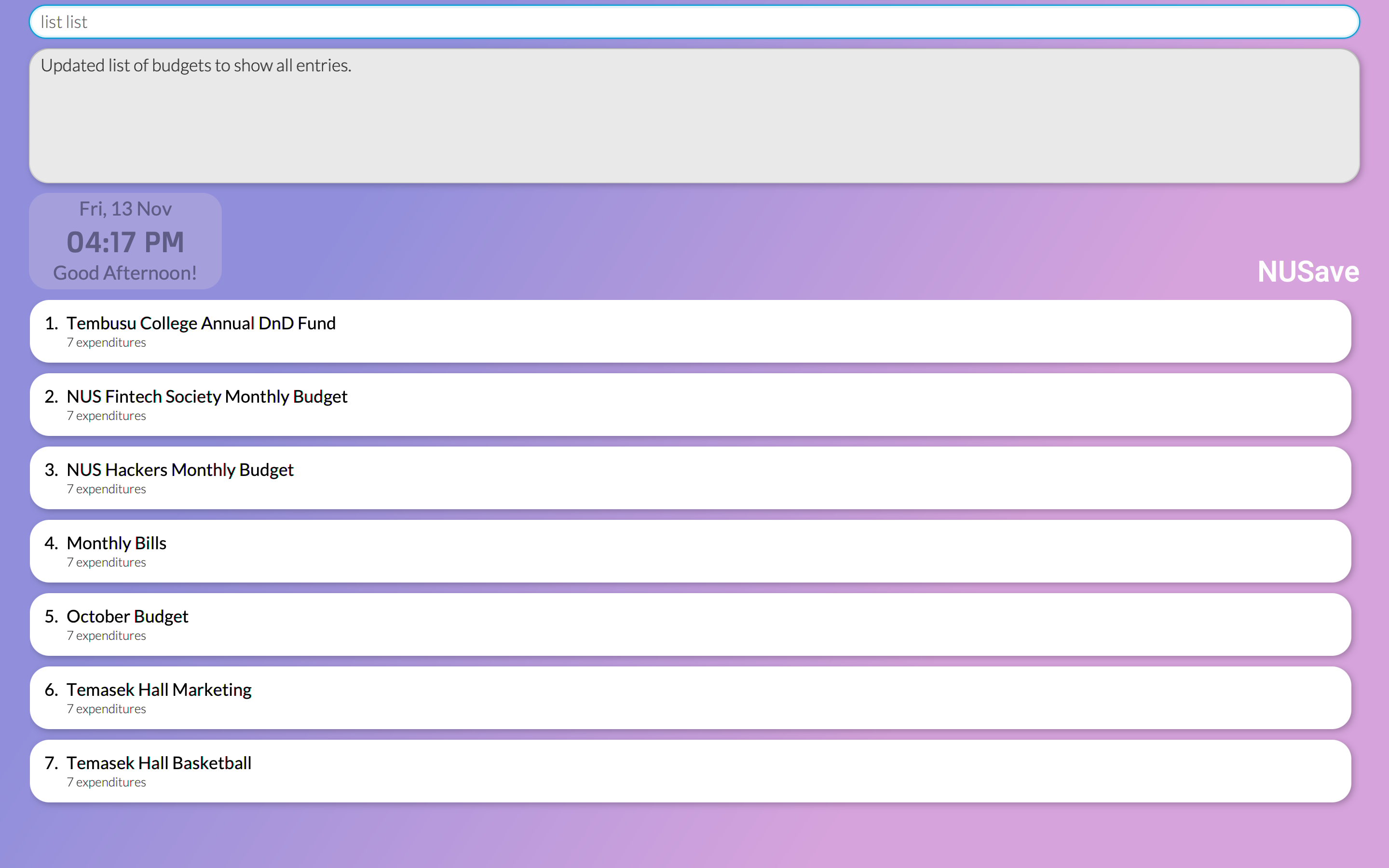Click the Fri, 13 Nov date label

pyautogui.click(x=125, y=209)
